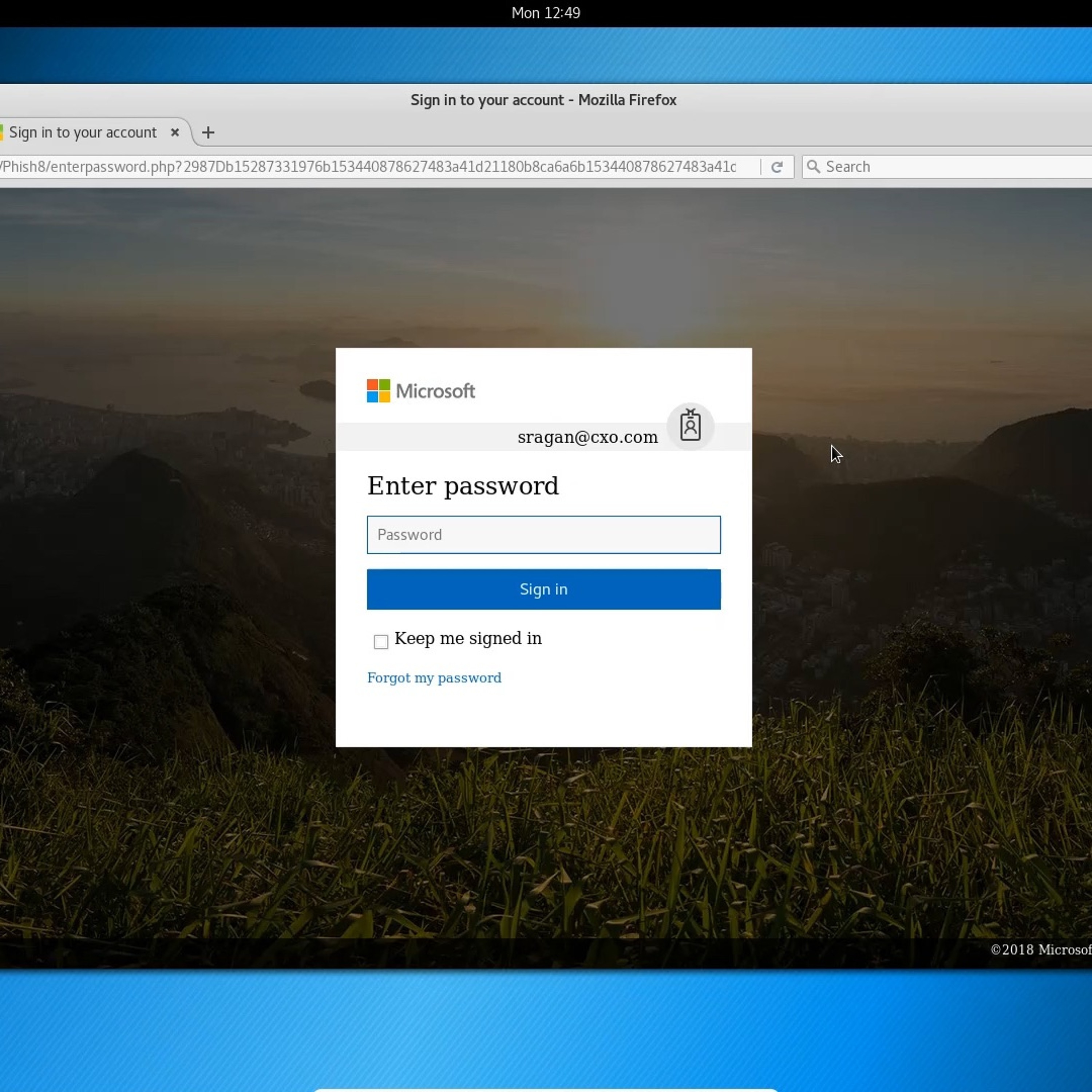
Task: Click the Microsoft logo in the login card
Action: (x=421, y=391)
